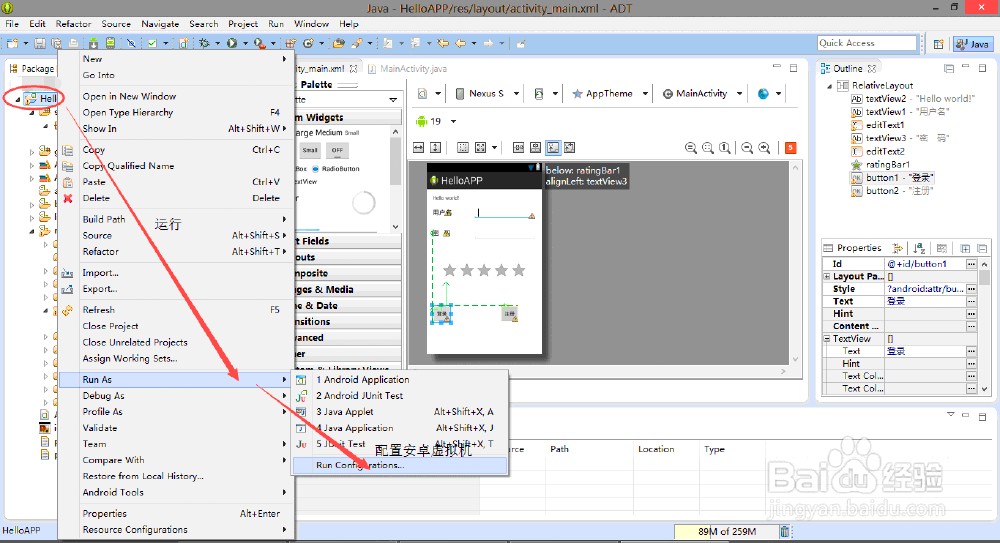Switch to the Java perspective button
The image size is (1000, 543).
click(x=973, y=44)
